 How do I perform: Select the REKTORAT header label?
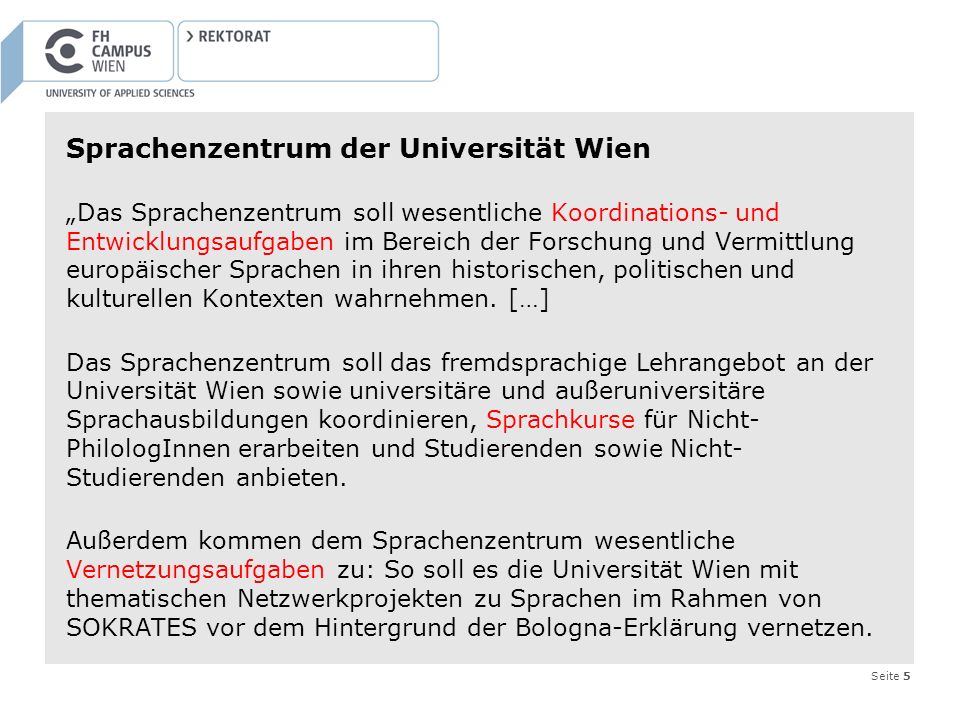pyautogui.click(x=234, y=37)
